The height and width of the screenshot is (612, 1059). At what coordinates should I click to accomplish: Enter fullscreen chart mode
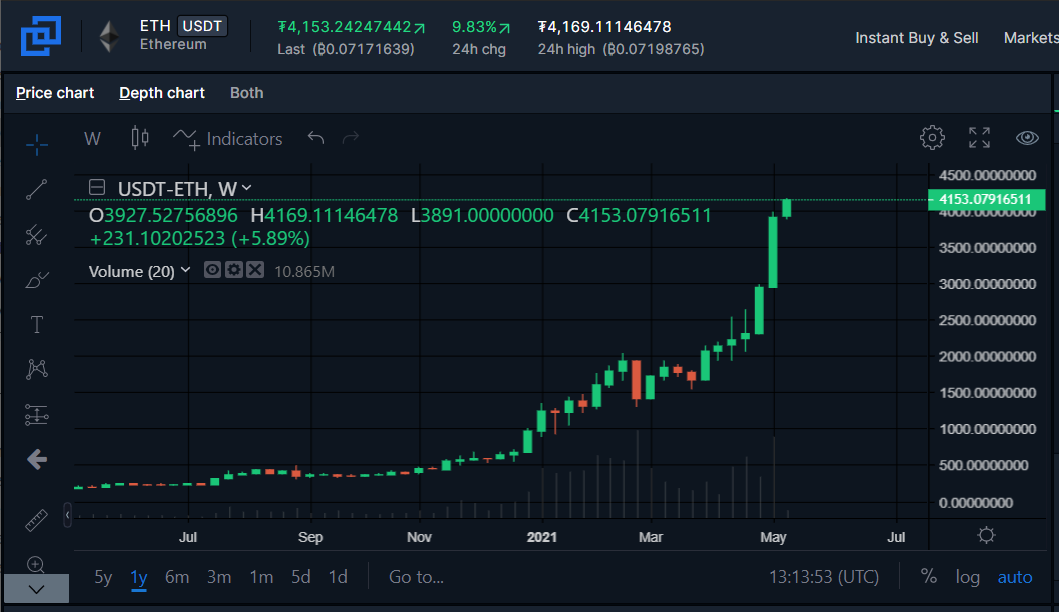click(x=979, y=138)
